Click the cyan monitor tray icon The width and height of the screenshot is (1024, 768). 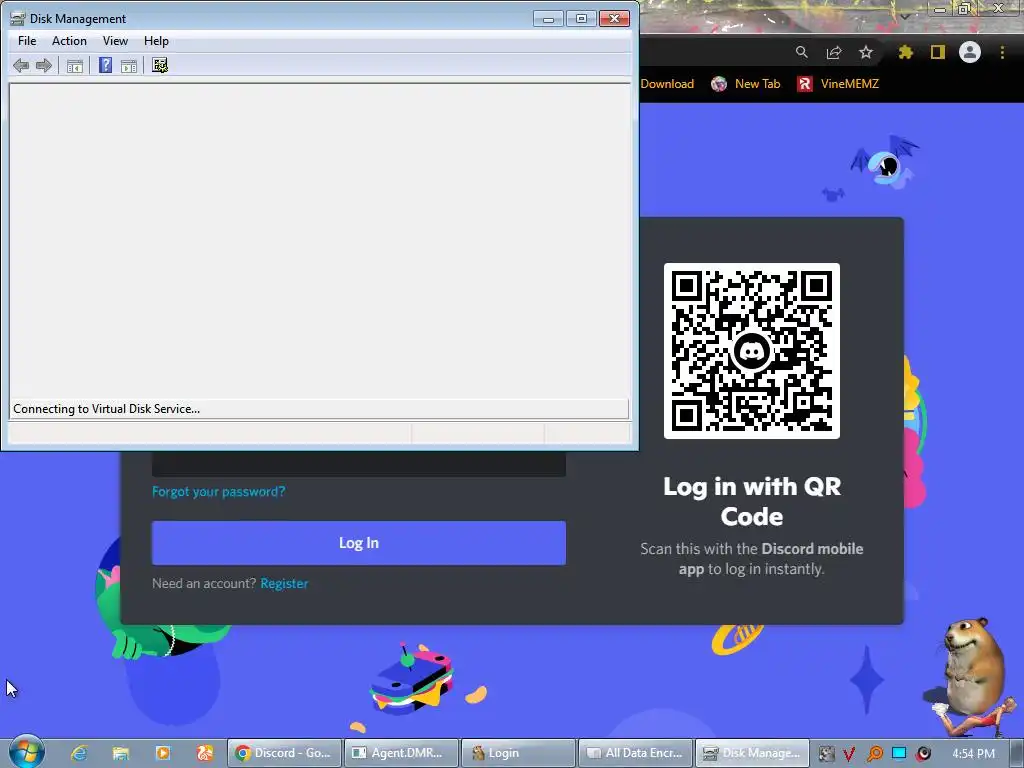point(899,754)
